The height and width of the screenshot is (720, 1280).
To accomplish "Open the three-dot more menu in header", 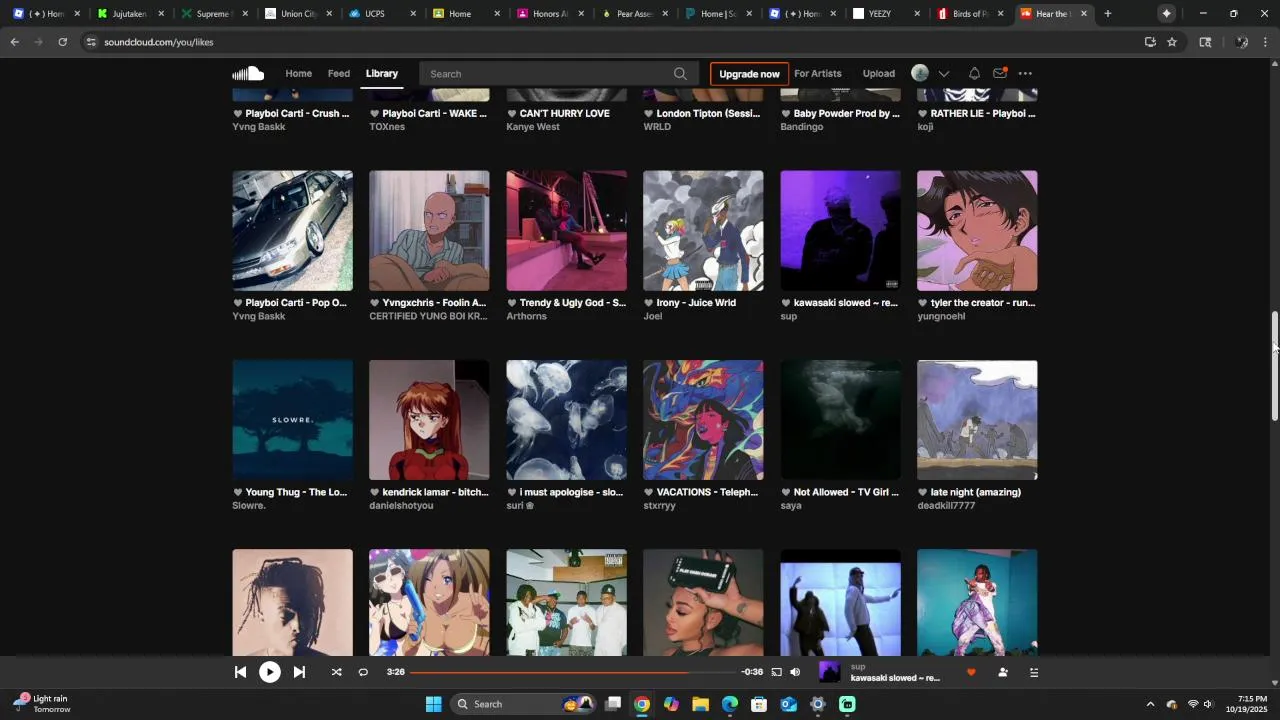I will [1025, 74].
